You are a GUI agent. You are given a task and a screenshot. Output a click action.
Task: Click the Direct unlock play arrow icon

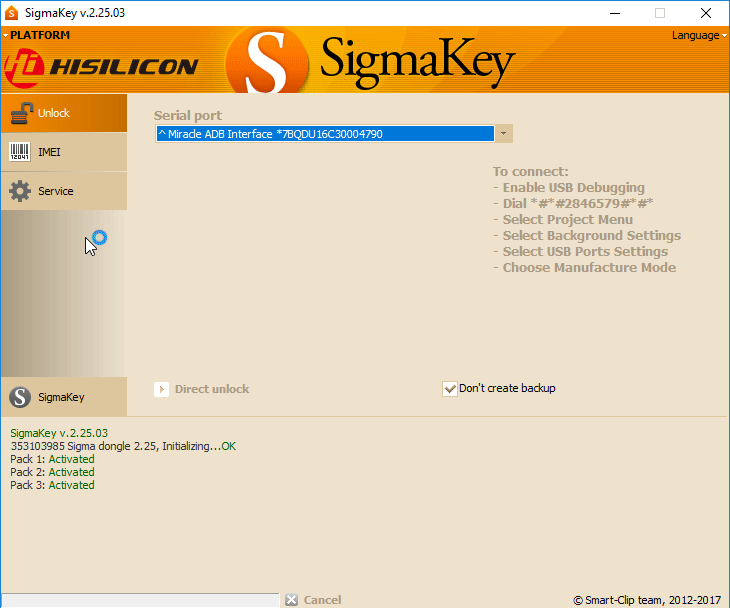[x=161, y=389]
